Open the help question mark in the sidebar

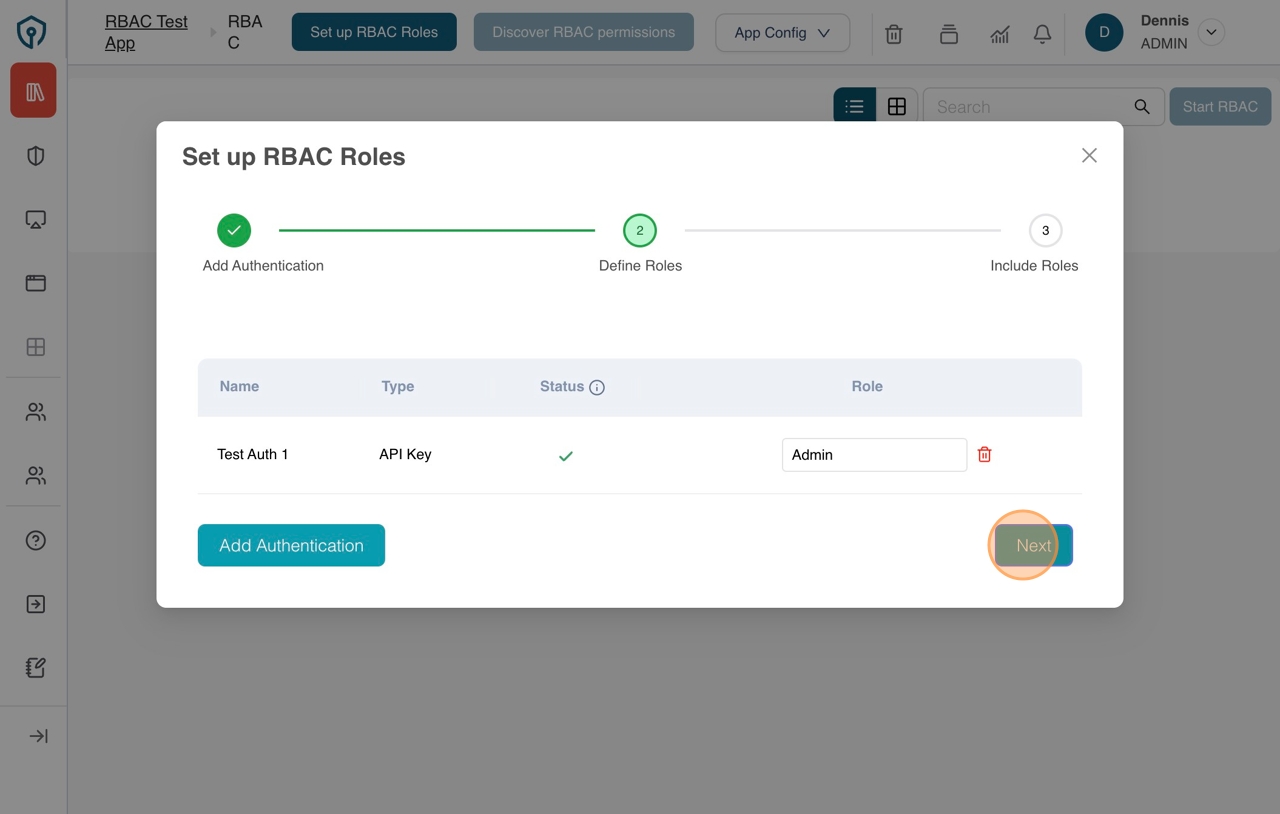point(33,540)
